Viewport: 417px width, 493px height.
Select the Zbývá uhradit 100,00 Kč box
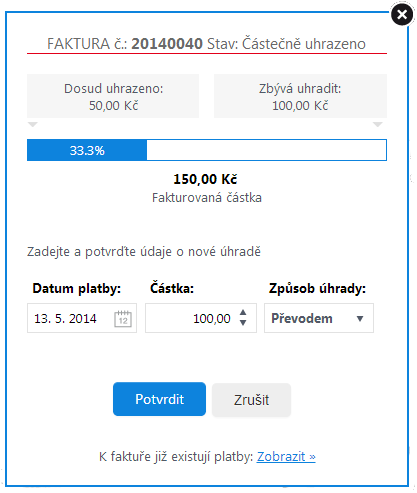tap(300, 96)
